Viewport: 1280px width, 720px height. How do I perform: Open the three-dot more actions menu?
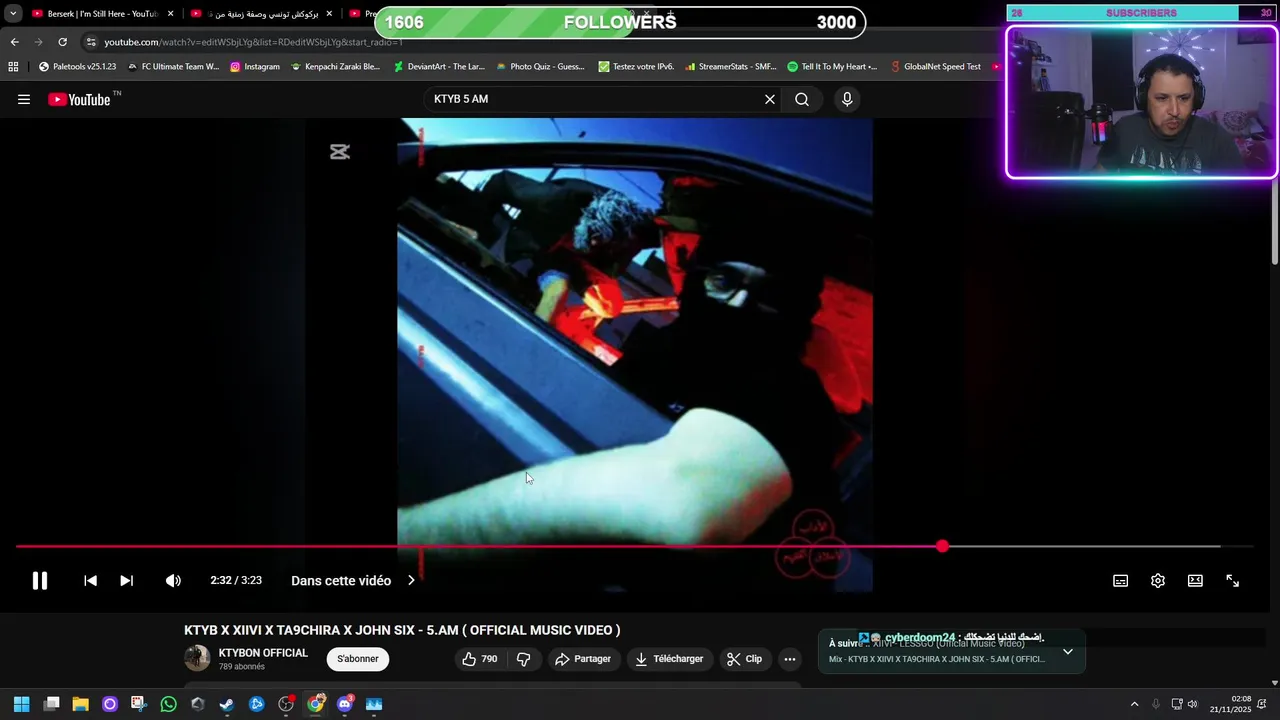(790, 659)
